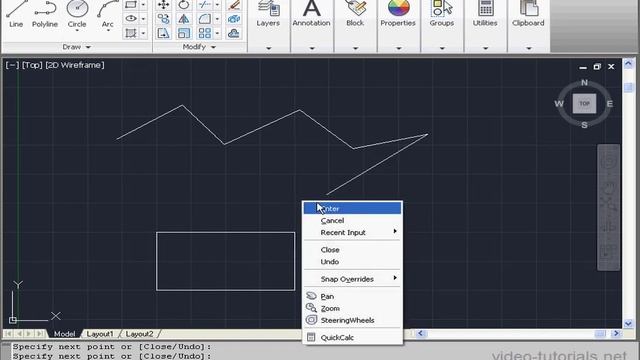The image size is (640, 360).
Task: Open the Rectangle tool dropdown arrow
Action: click(x=143, y=4)
